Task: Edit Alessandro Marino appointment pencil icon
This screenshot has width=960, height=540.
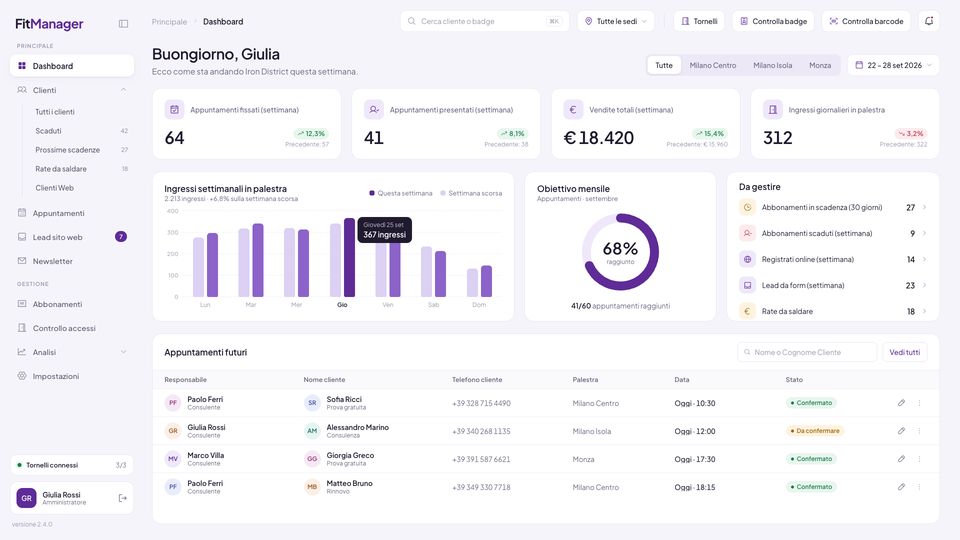Action: point(901,431)
